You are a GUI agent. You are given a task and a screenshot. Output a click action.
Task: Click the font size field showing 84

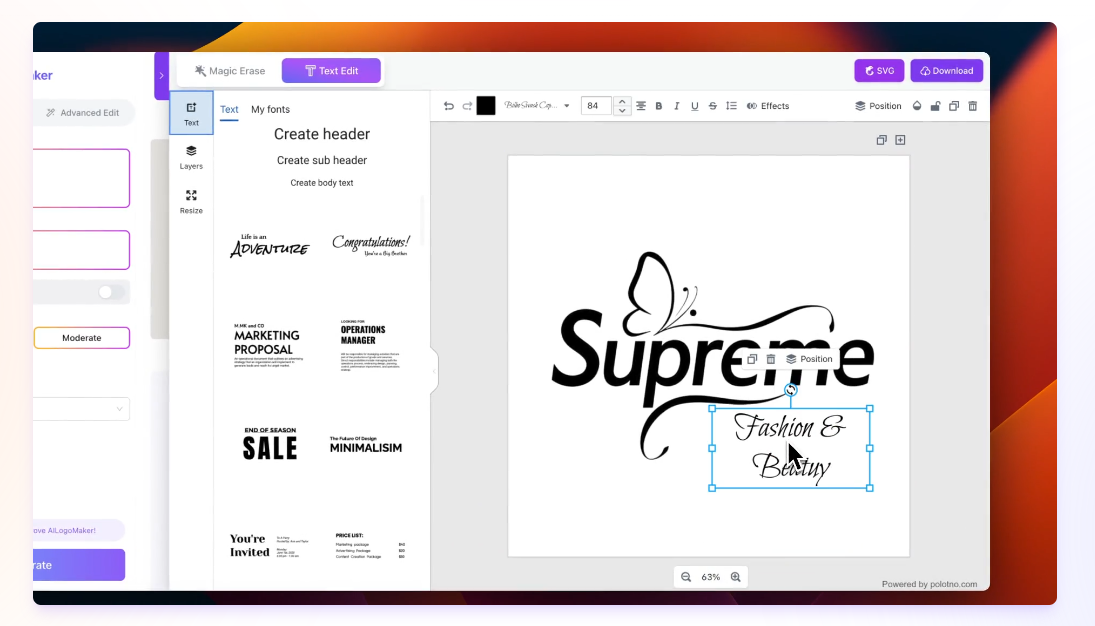pyautogui.click(x=596, y=106)
